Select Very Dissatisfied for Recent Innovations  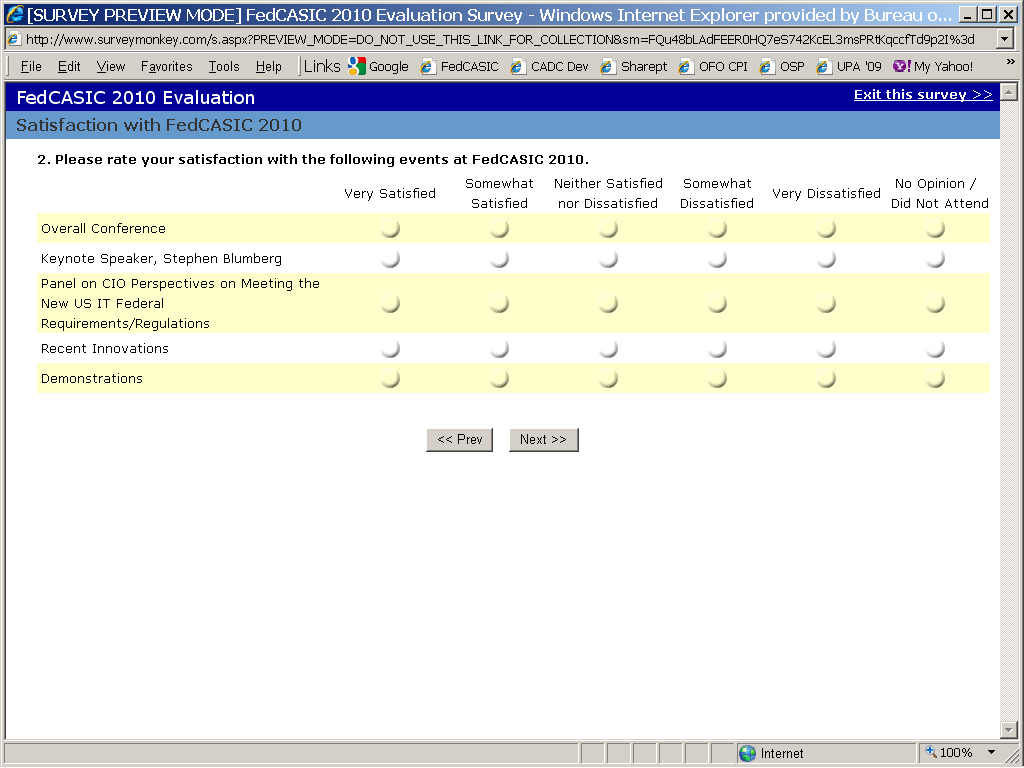(x=827, y=349)
